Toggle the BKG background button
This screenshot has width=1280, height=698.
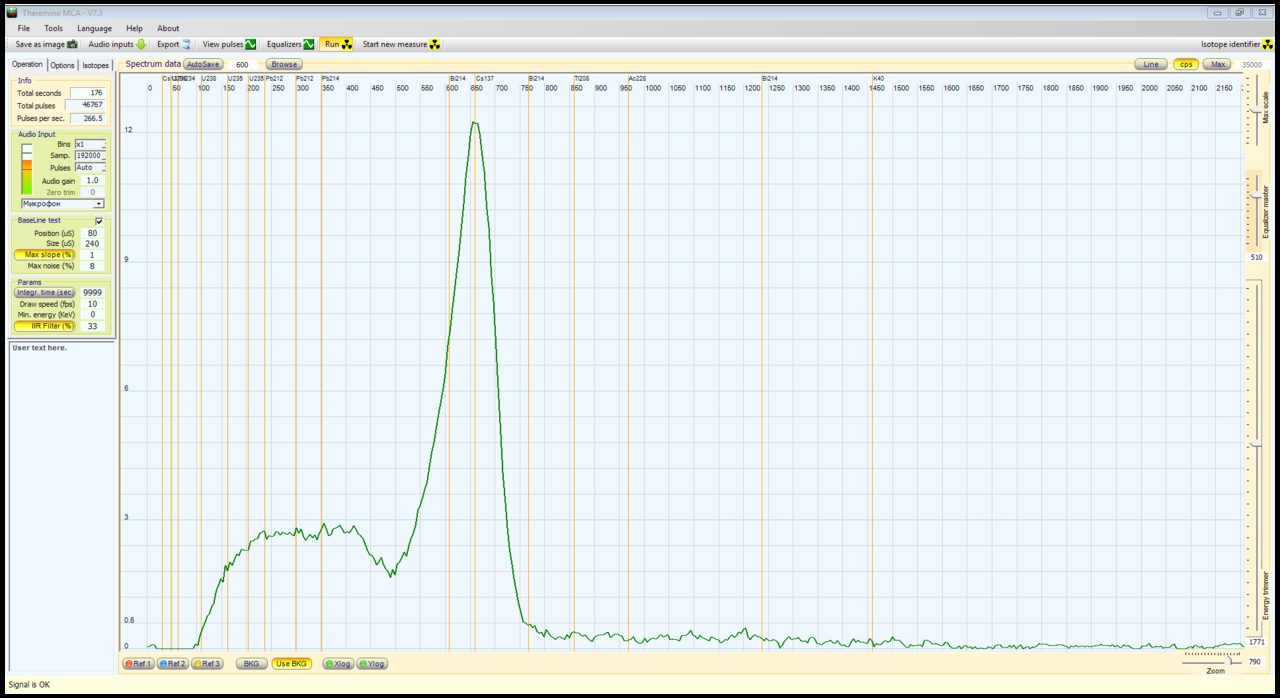coord(251,664)
